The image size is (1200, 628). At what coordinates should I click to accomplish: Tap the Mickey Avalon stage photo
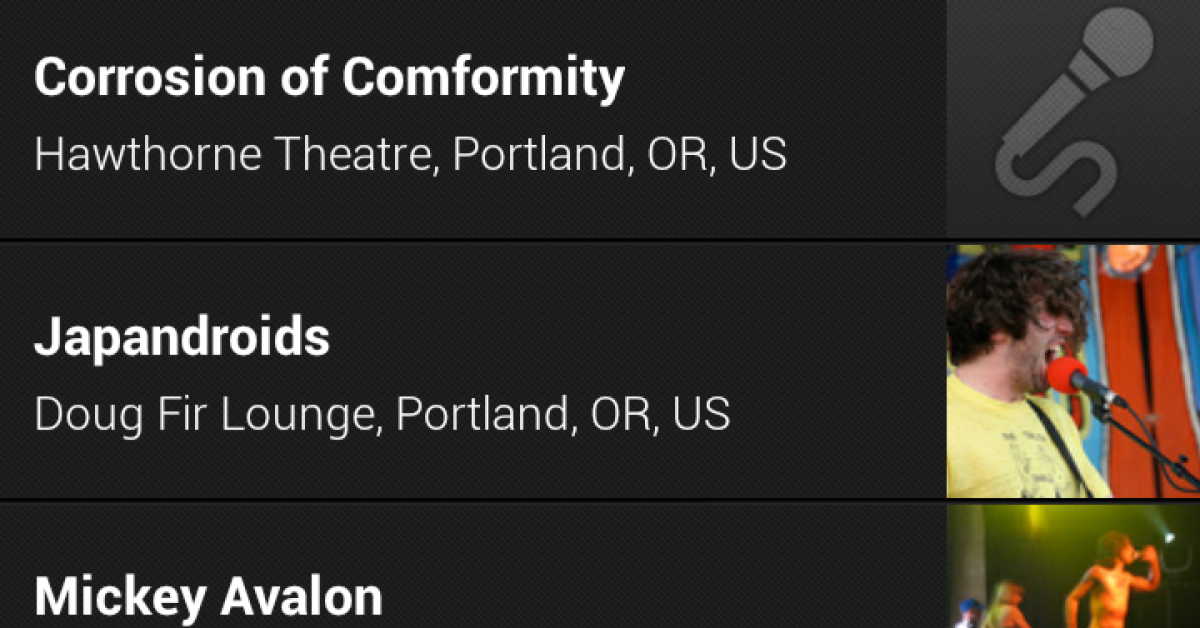(1072, 567)
